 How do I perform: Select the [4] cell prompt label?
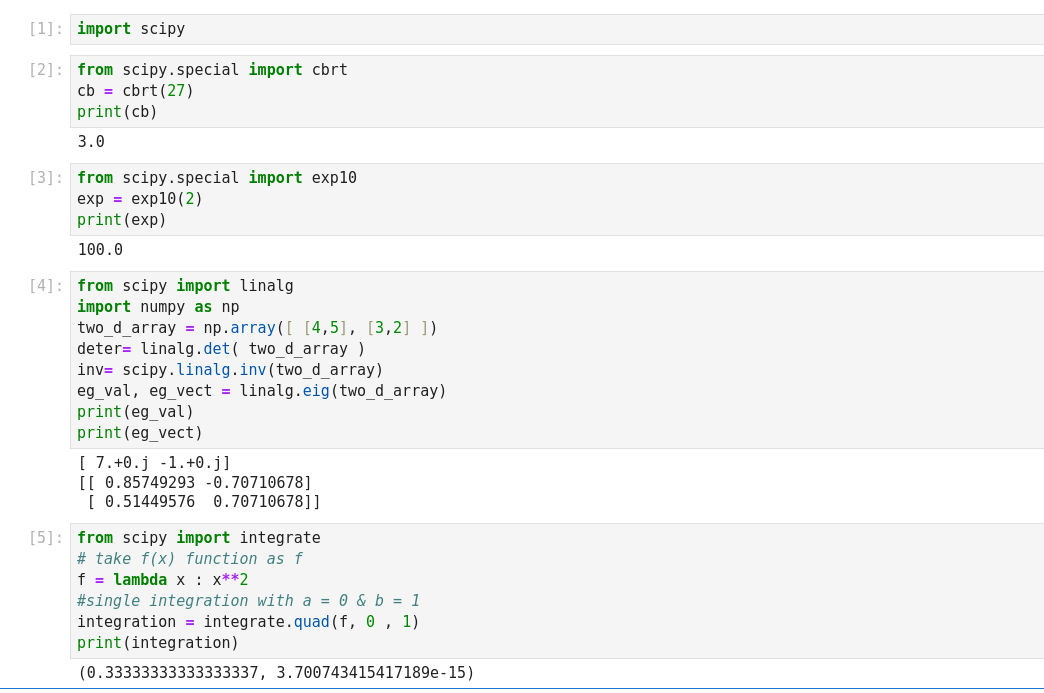click(45, 286)
